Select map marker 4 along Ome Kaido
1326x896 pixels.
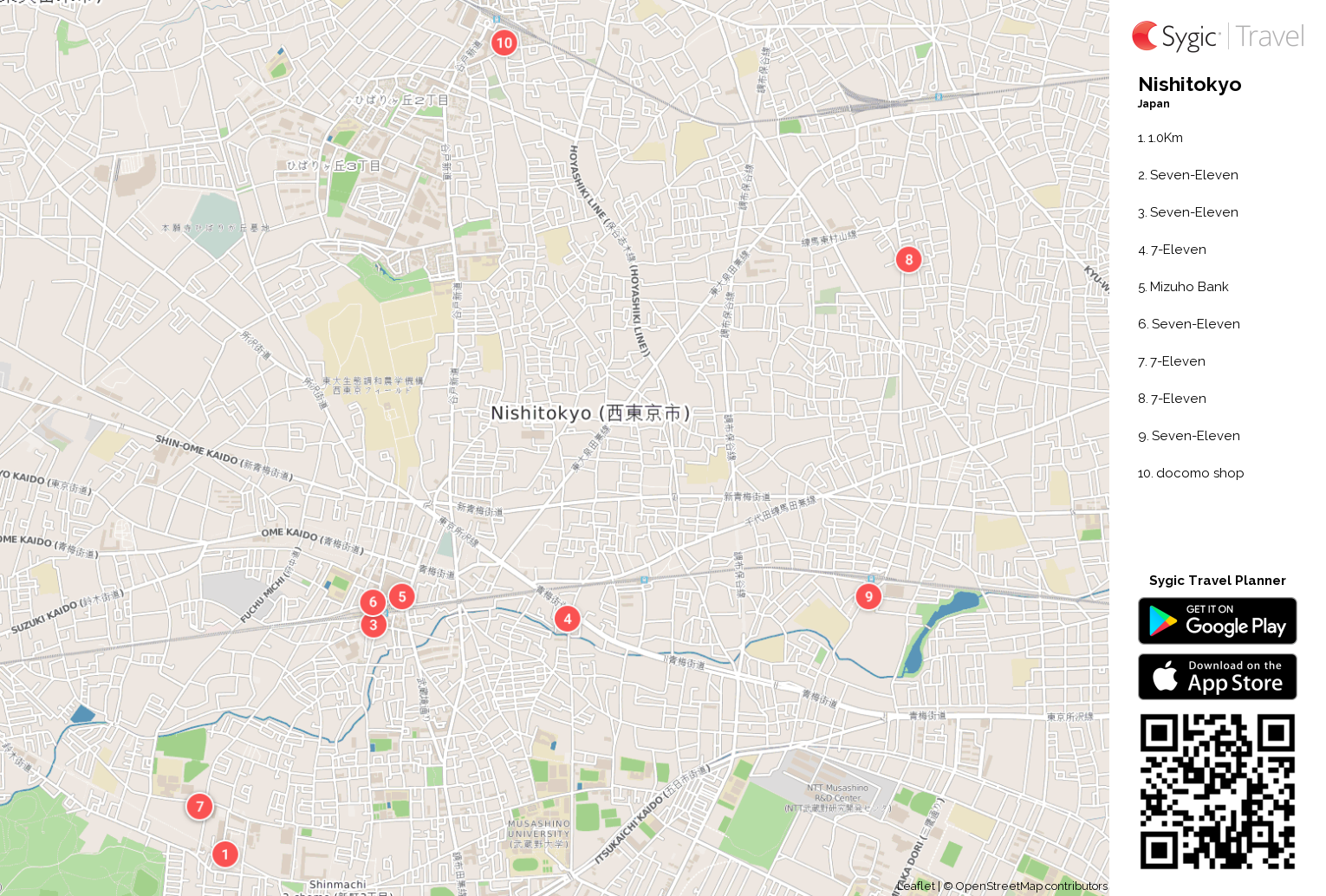567,619
